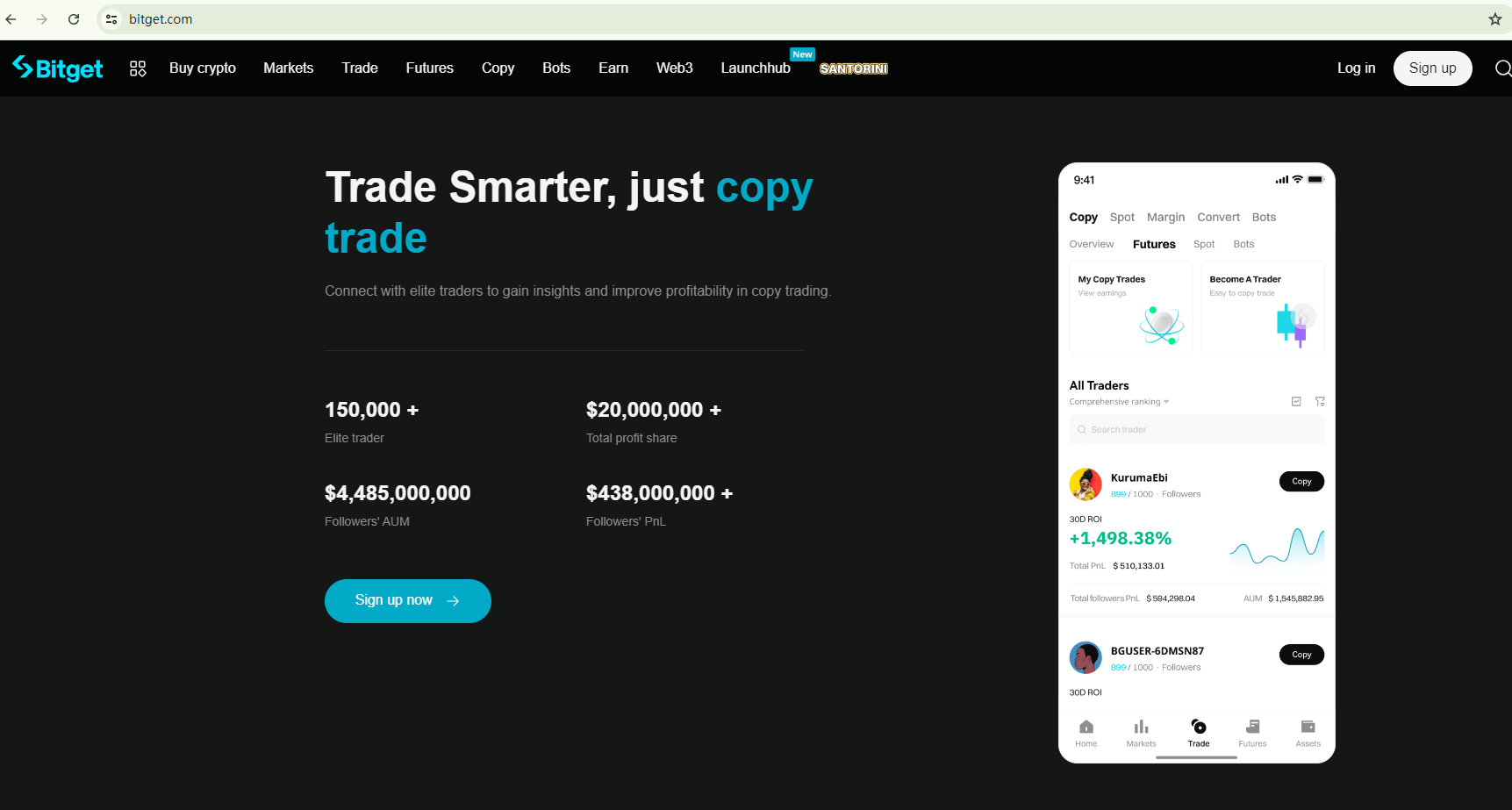Expand the Futures navigation menu
The height and width of the screenshot is (810, 1512).
[x=430, y=68]
